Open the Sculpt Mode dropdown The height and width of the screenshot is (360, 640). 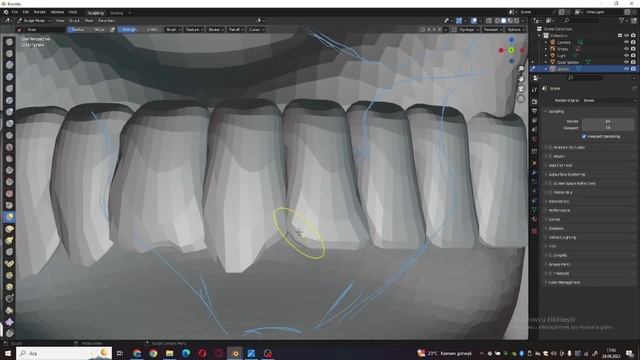[x=34, y=20]
